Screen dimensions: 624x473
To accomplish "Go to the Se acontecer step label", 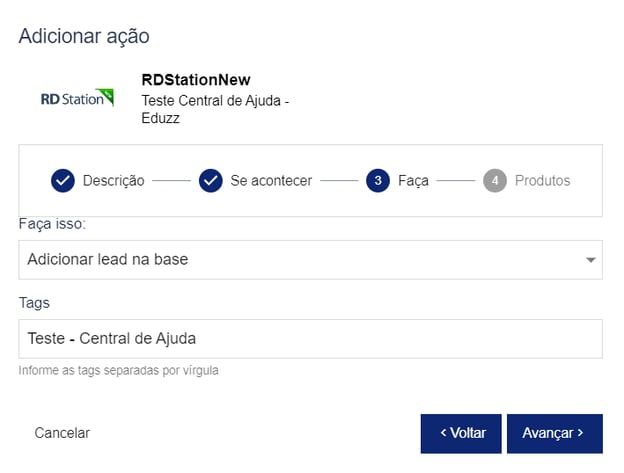I will (271, 181).
